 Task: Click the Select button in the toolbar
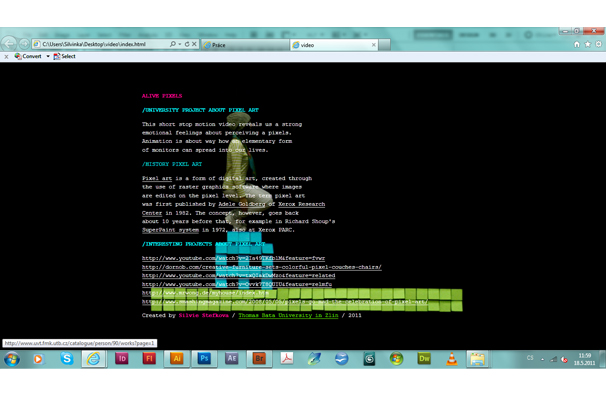(x=68, y=57)
